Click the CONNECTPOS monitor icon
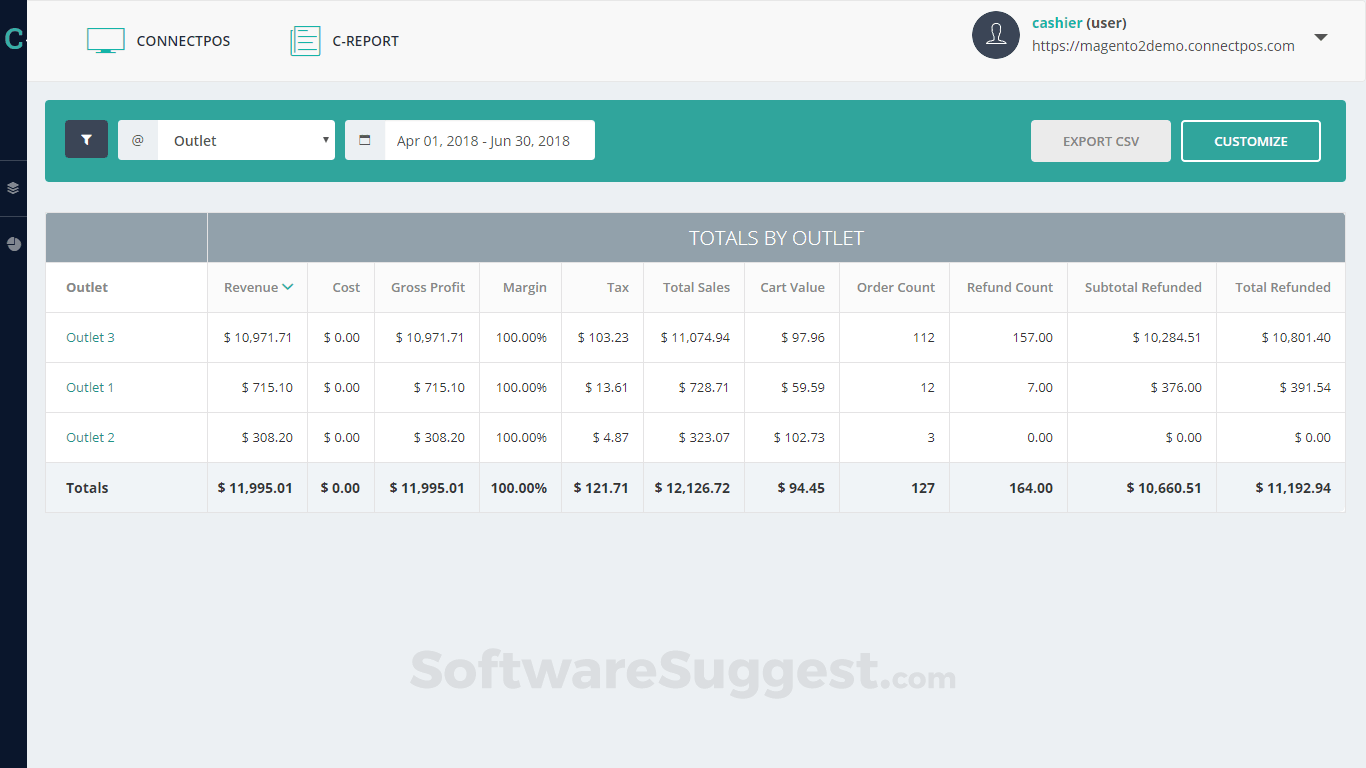Viewport: 1366px width, 768px height. 105,38
